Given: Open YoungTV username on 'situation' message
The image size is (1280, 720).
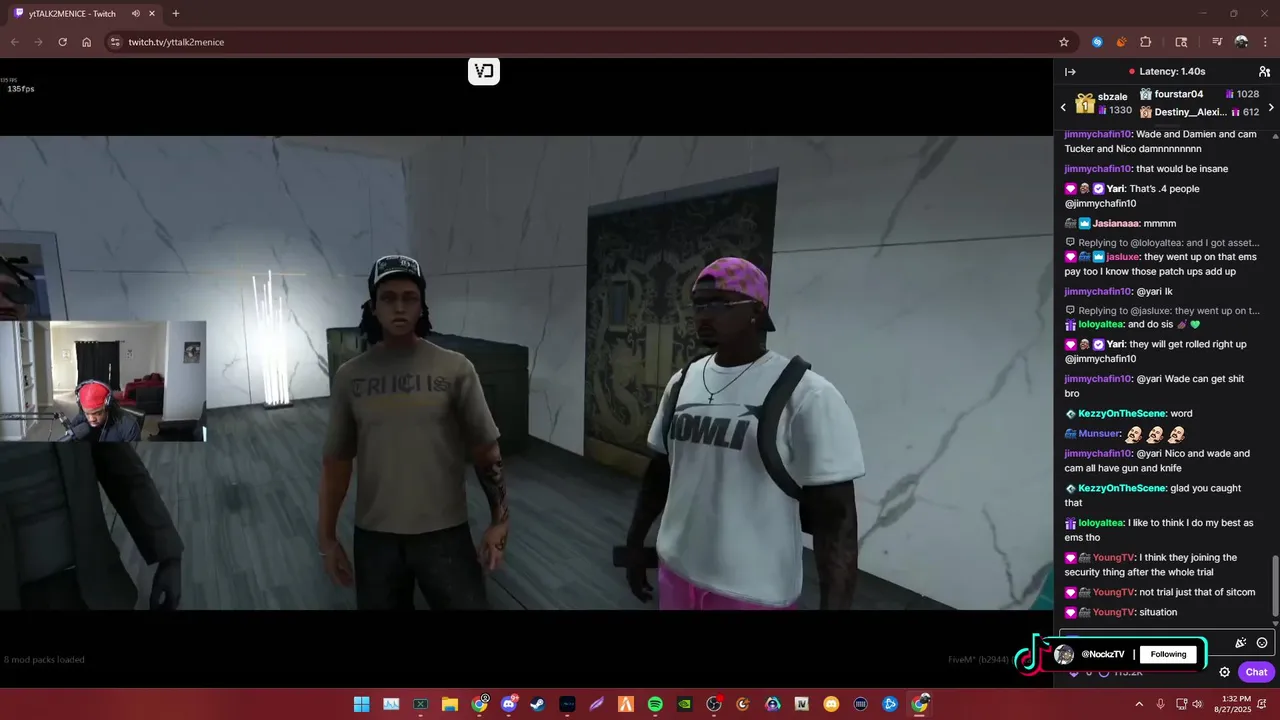Looking at the screenshot, I should 1113,612.
